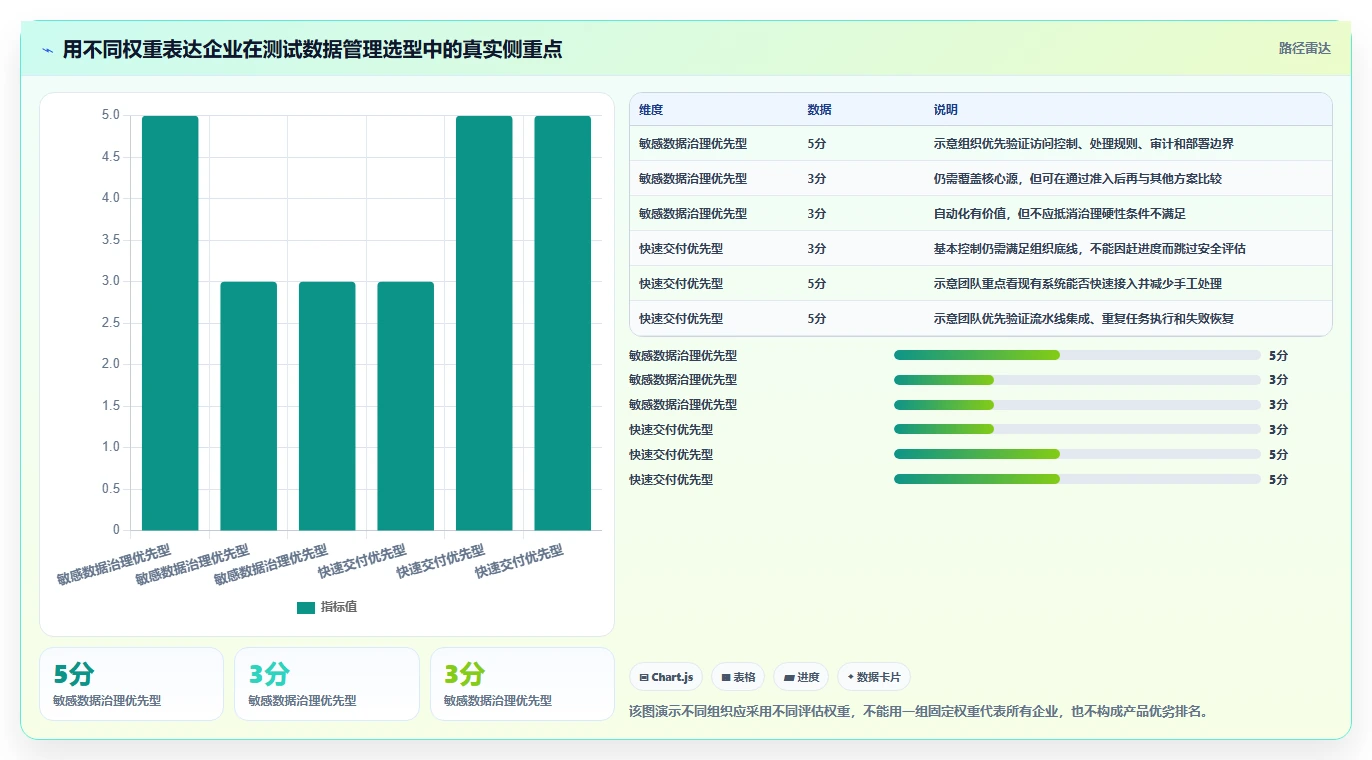Click 5分 cell in the 访问控制 row
This screenshot has width=1372, height=760.
tap(817, 144)
